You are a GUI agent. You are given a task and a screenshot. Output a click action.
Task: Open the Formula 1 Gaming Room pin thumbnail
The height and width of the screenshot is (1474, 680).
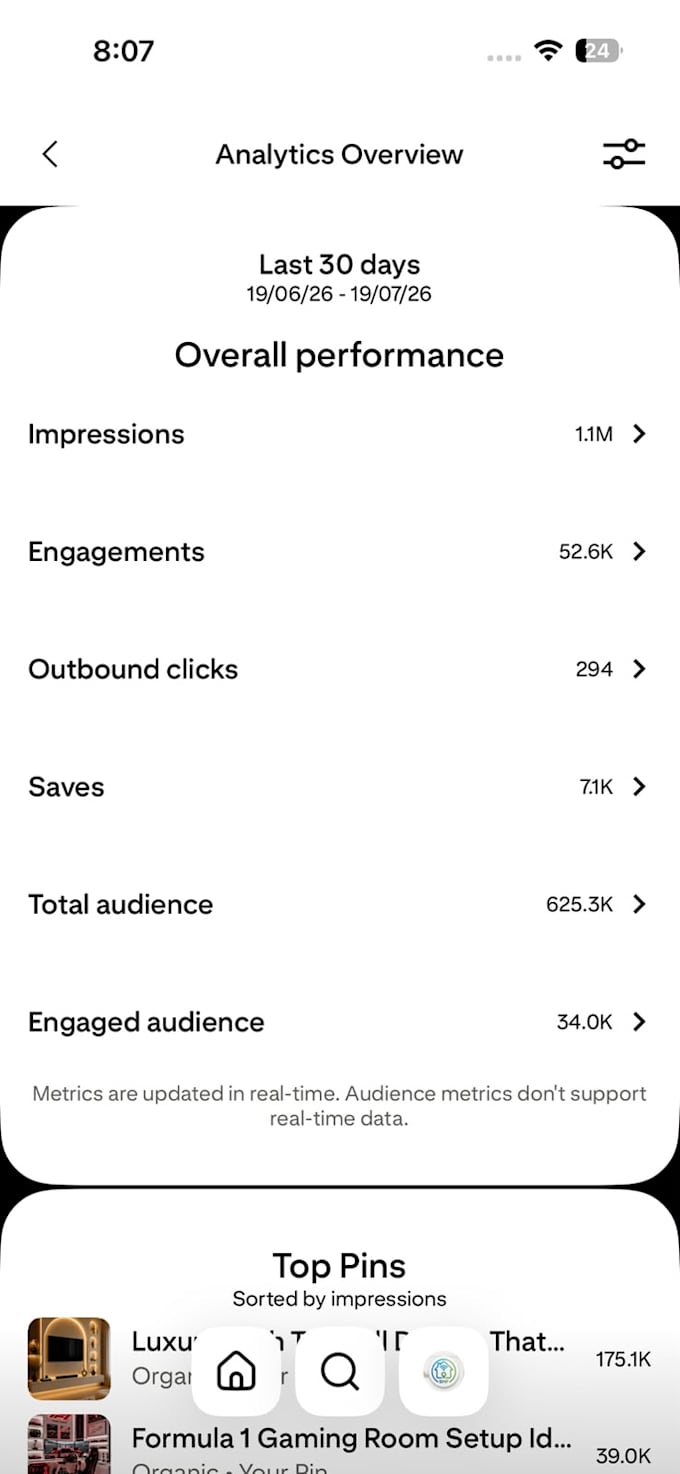(x=69, y=1444)
